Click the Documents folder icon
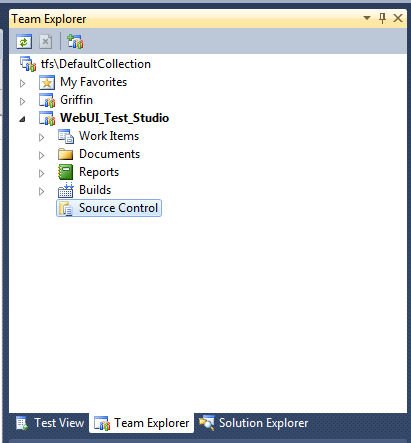Viewport: 411px width, 443px height. pyautogui.click(x=65, y=154)
